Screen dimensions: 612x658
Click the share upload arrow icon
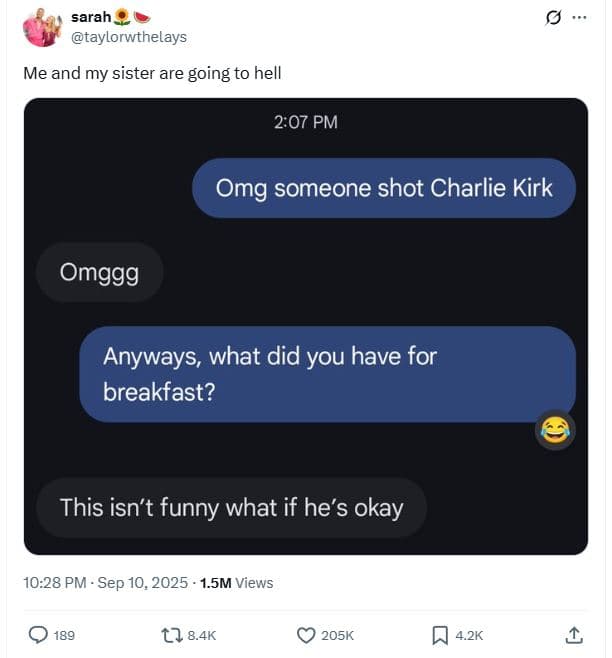[x=573, y=634]
